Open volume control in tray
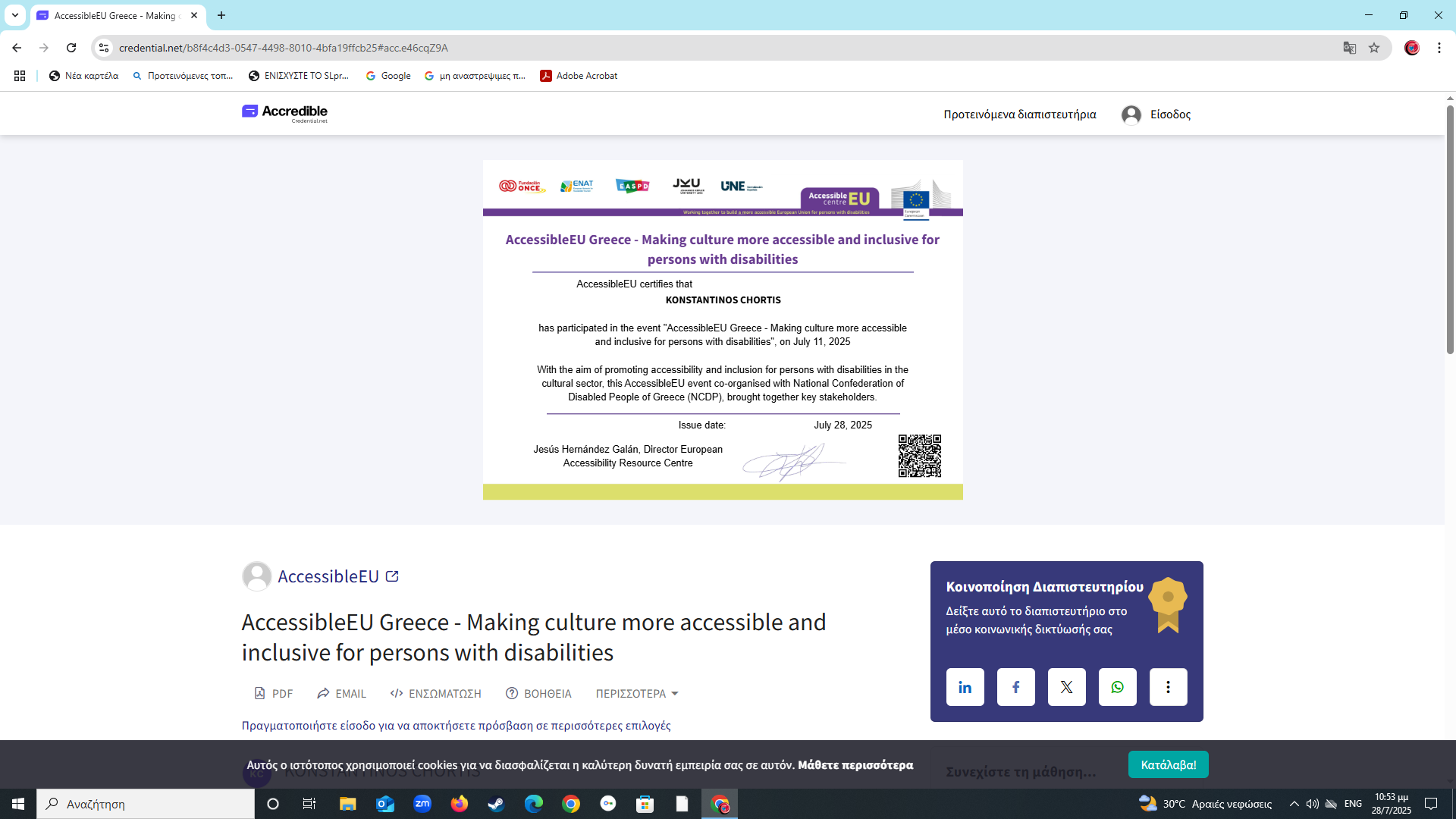This screenshot has width=1456, height=819. 1312,804
